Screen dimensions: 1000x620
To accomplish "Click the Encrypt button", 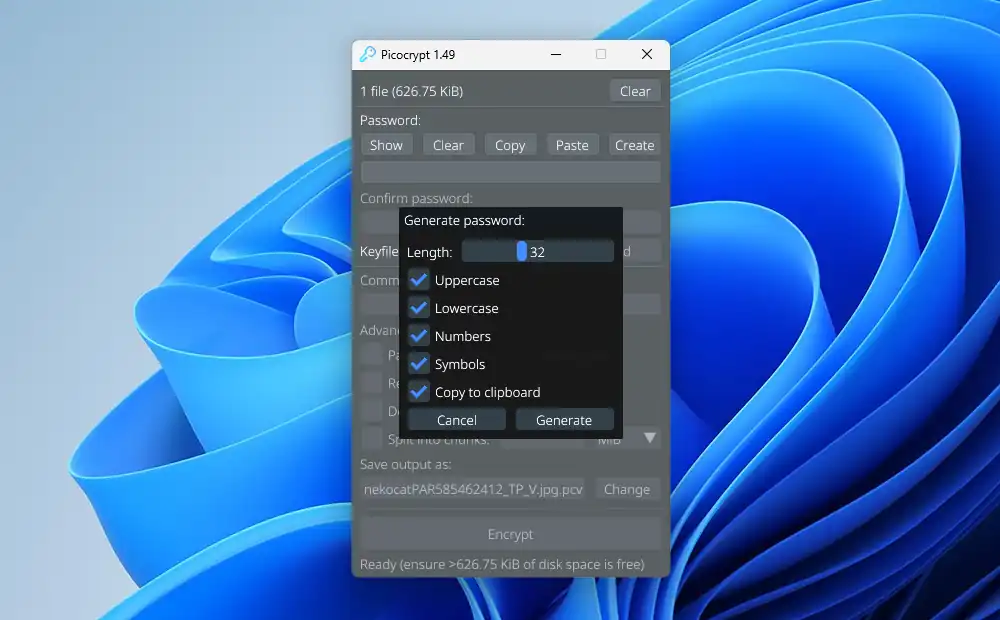I will point(510,535).
